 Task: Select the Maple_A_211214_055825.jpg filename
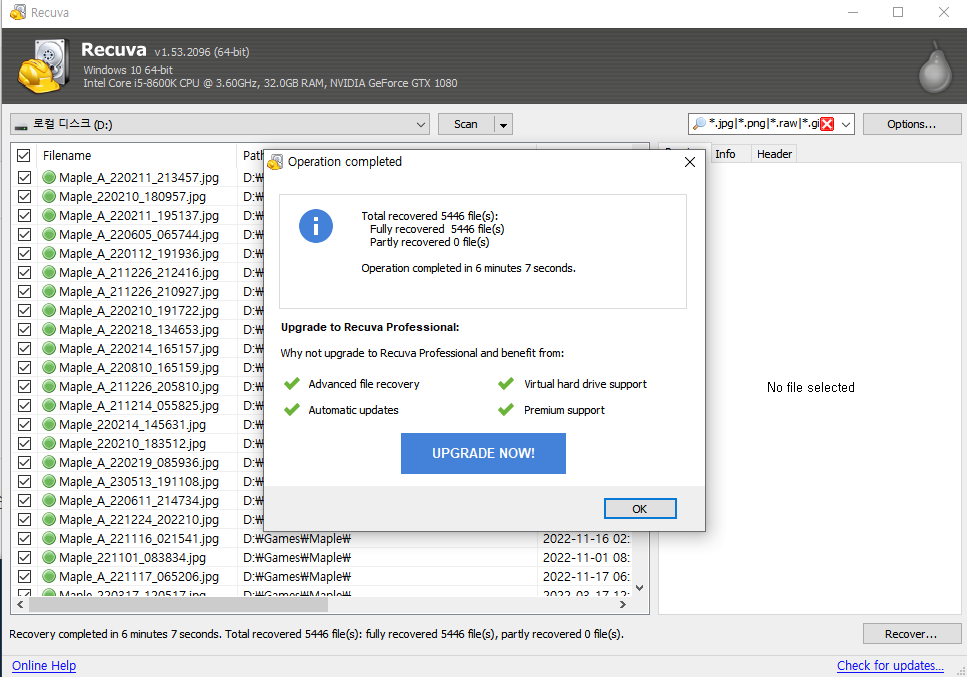(139, 406)
